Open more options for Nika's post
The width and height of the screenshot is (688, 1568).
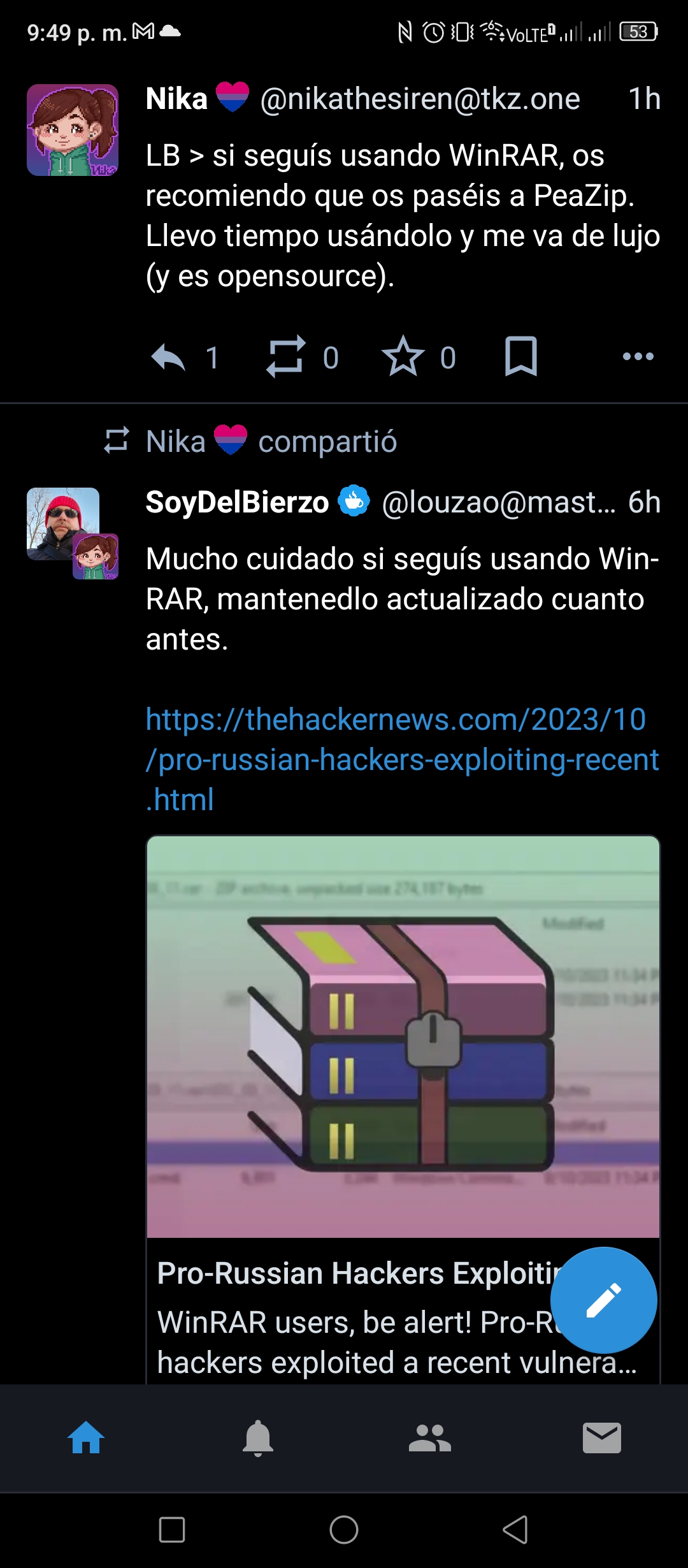pyautogui.click(x=638, y=356)
